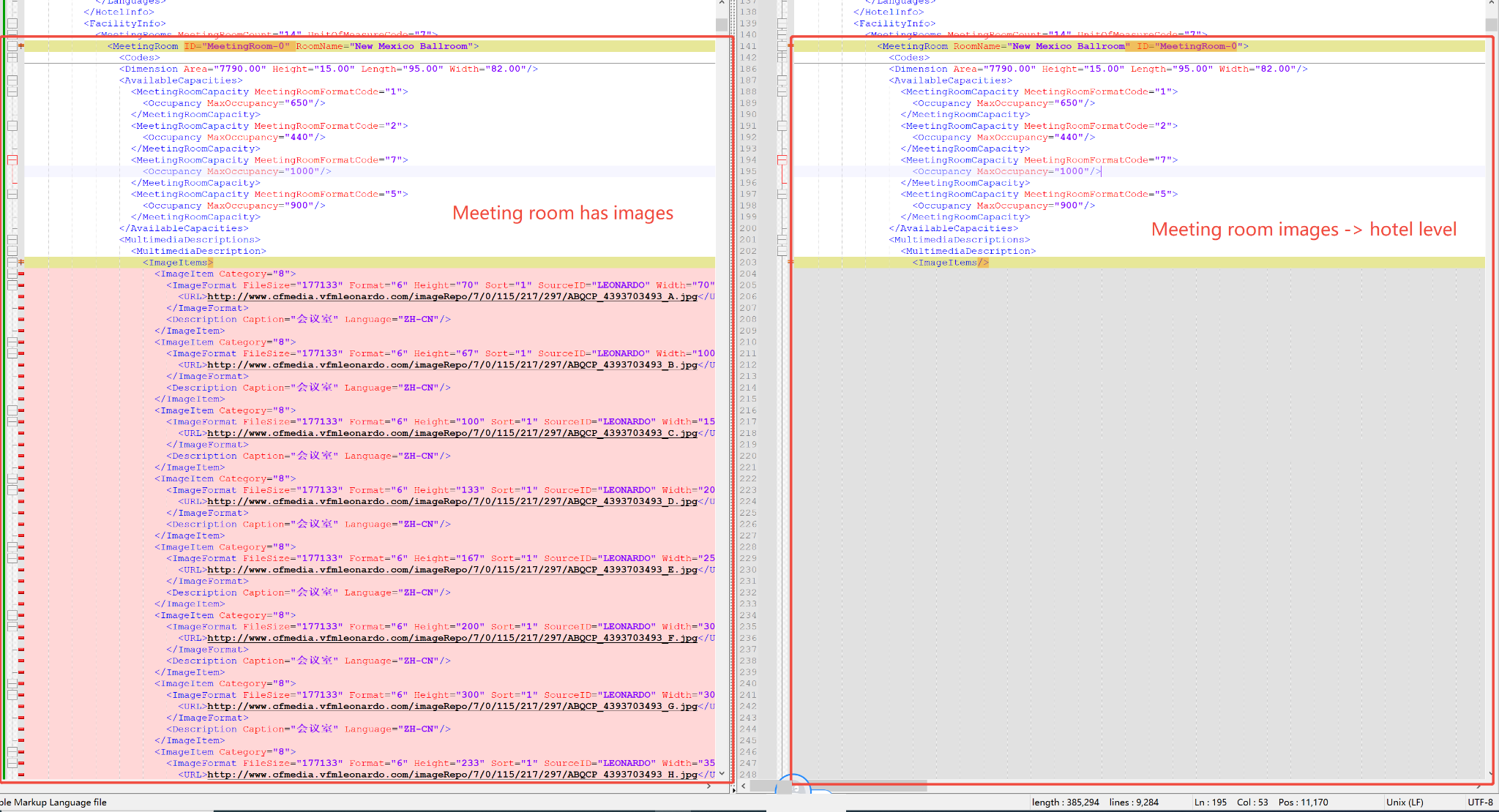This screenshot has height=812, width=1499.
Task: Collapse MultimediaDescriptions fold at line 201
Action: coord(782,239)
